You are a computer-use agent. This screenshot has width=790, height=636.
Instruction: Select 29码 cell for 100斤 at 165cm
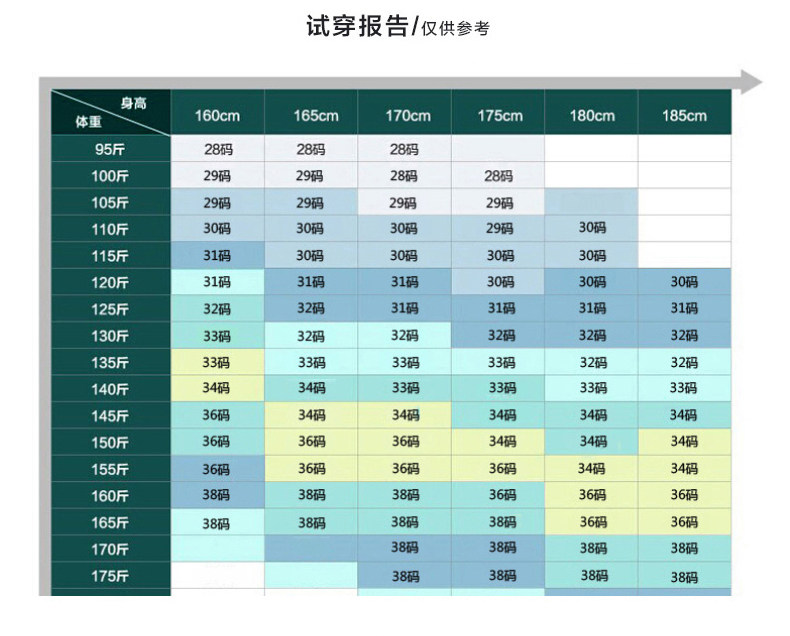tap(311, 175)
